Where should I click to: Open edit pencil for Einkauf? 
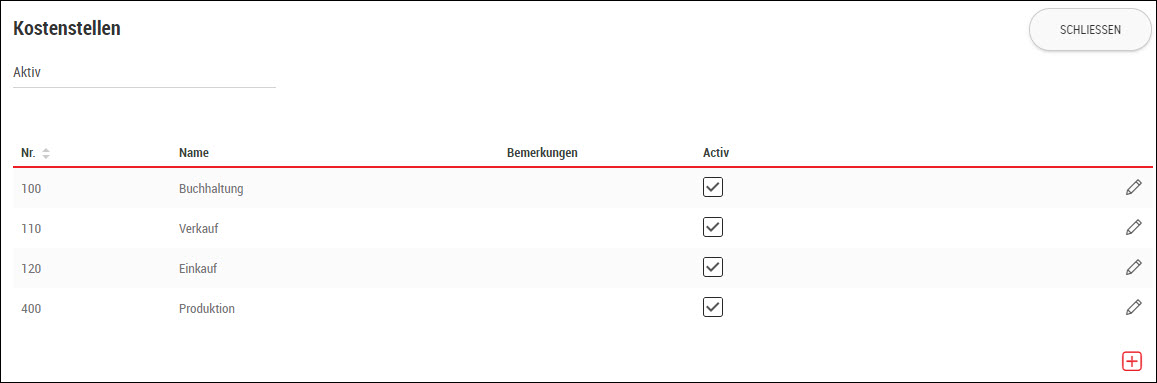1133,267
